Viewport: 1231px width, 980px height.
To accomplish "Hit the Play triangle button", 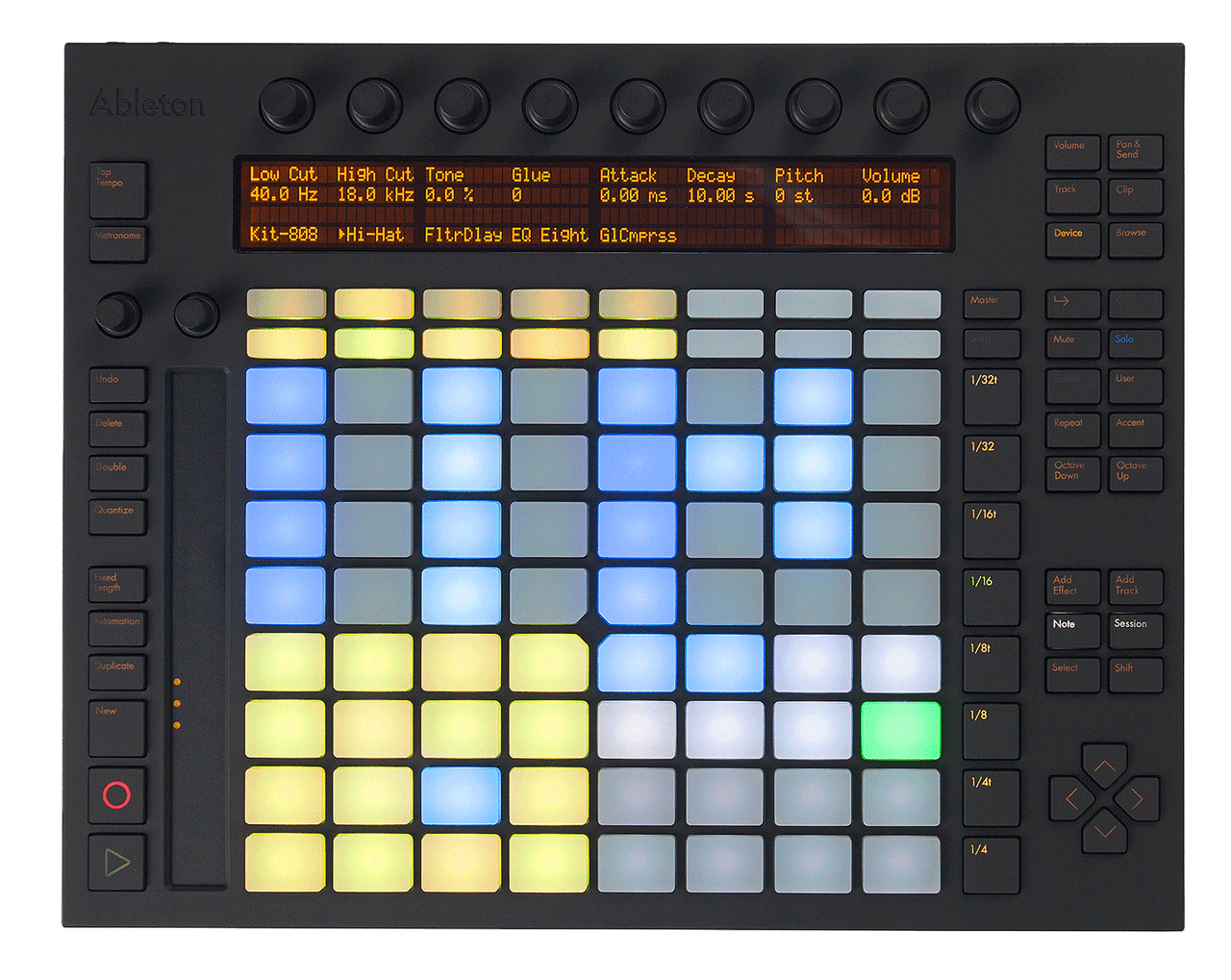I will 117,862.
